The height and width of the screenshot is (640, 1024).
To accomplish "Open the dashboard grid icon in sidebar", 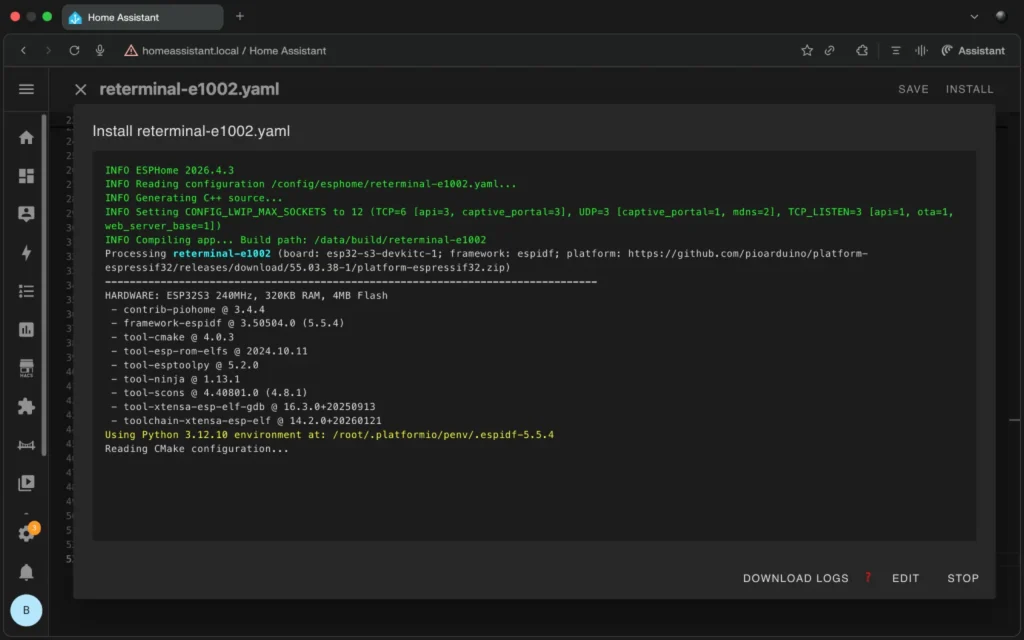I will [x=26, y=176].
